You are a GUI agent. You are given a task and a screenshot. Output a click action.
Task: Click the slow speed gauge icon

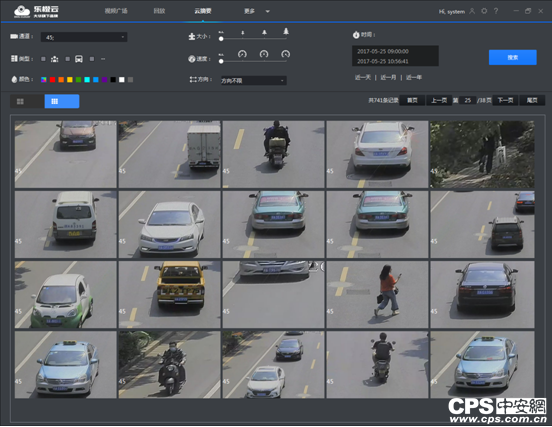(242, 54)
